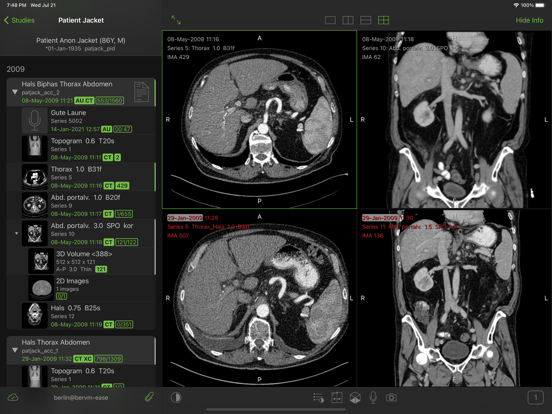Select the four-viewport grid layout icon
The image size is (552, 414).
(383, 20)
